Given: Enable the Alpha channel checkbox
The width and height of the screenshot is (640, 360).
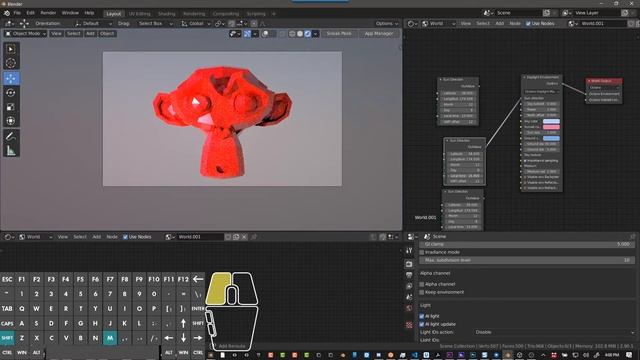Looking at the screenshot, I should (x=422, y=284).
